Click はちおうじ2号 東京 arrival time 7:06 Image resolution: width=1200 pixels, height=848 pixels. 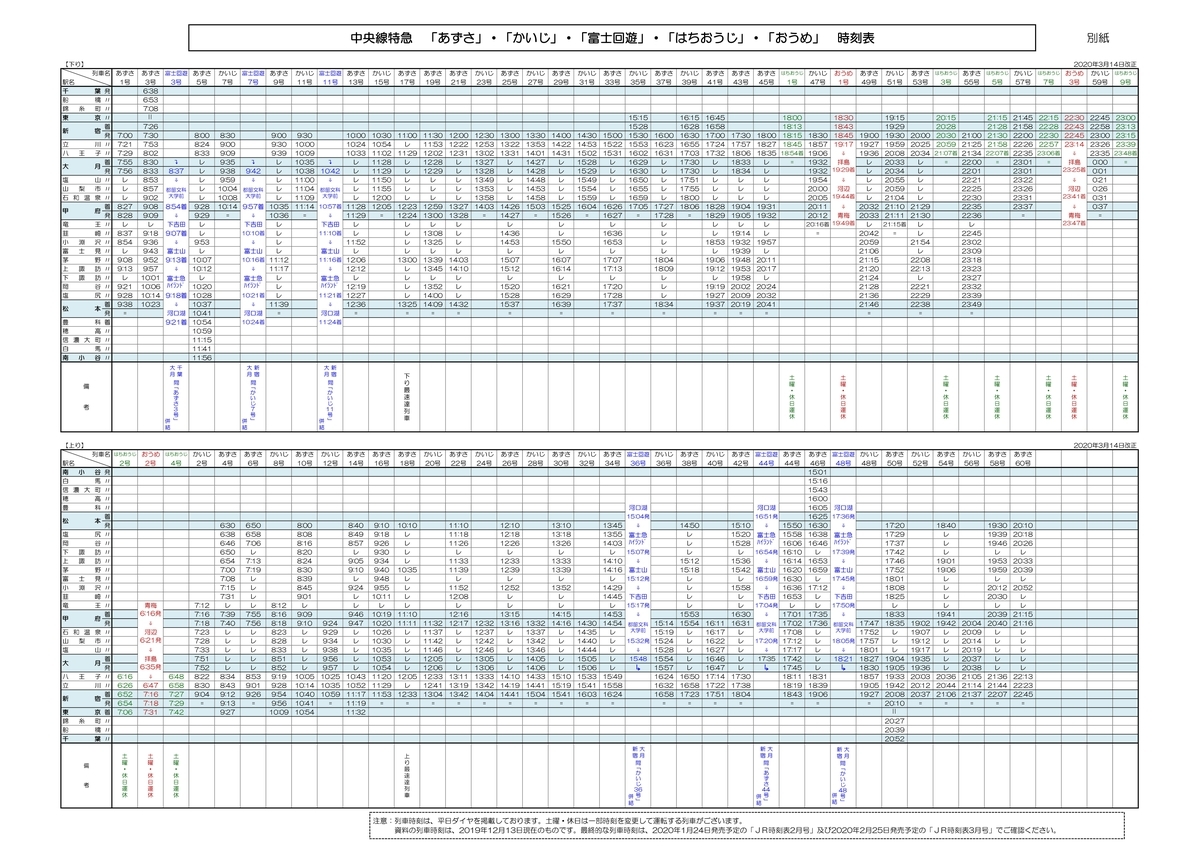point(125,713)
